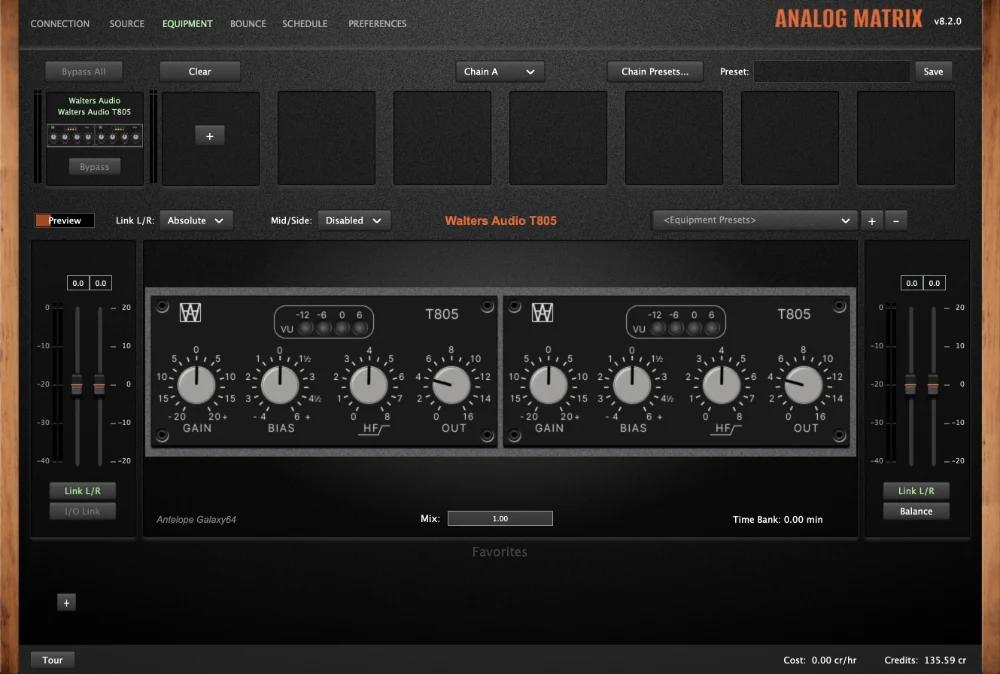Click output left gain value box

911,283
